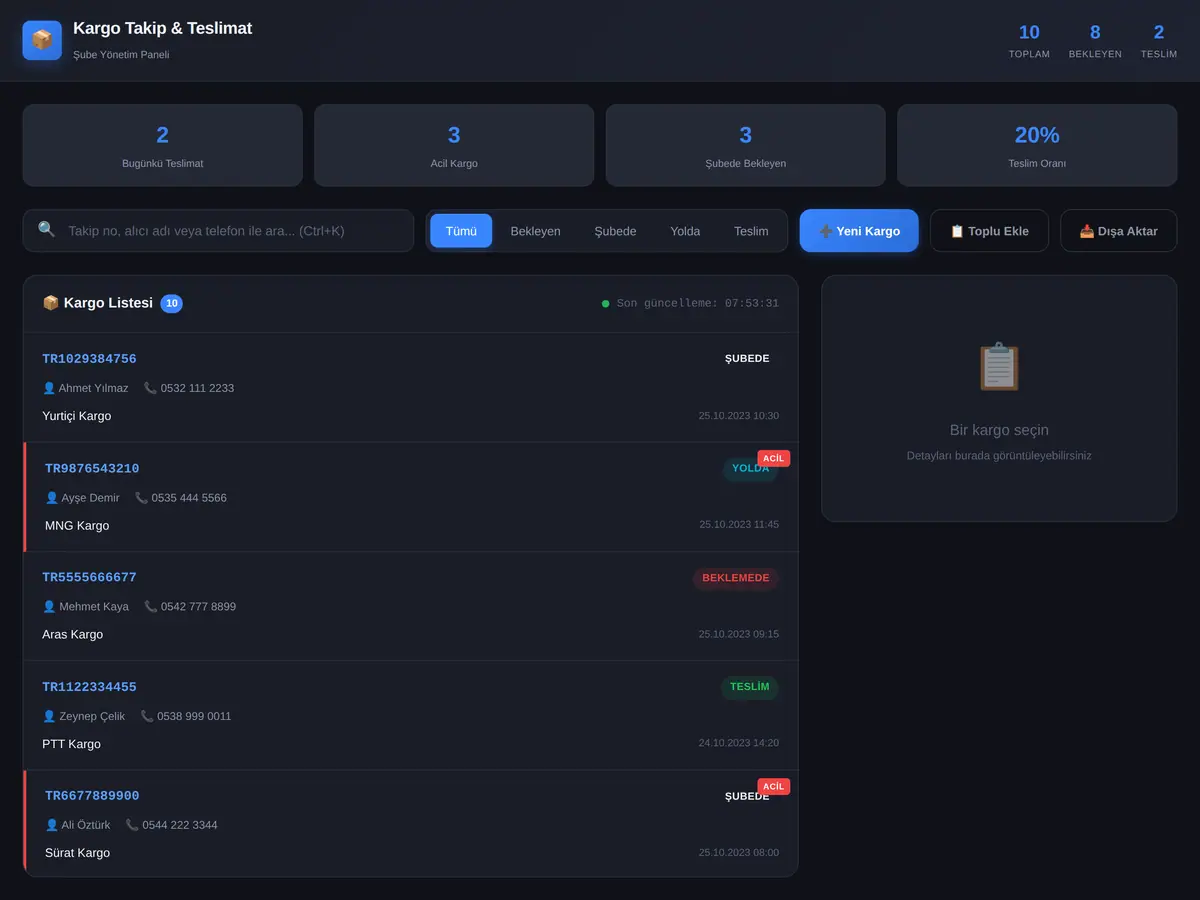This screenshot has height=900, width=1200.
Task: Click the Yurtiçi Kargo carrier name
Action: pyautogui.click(x=77, y=416)
